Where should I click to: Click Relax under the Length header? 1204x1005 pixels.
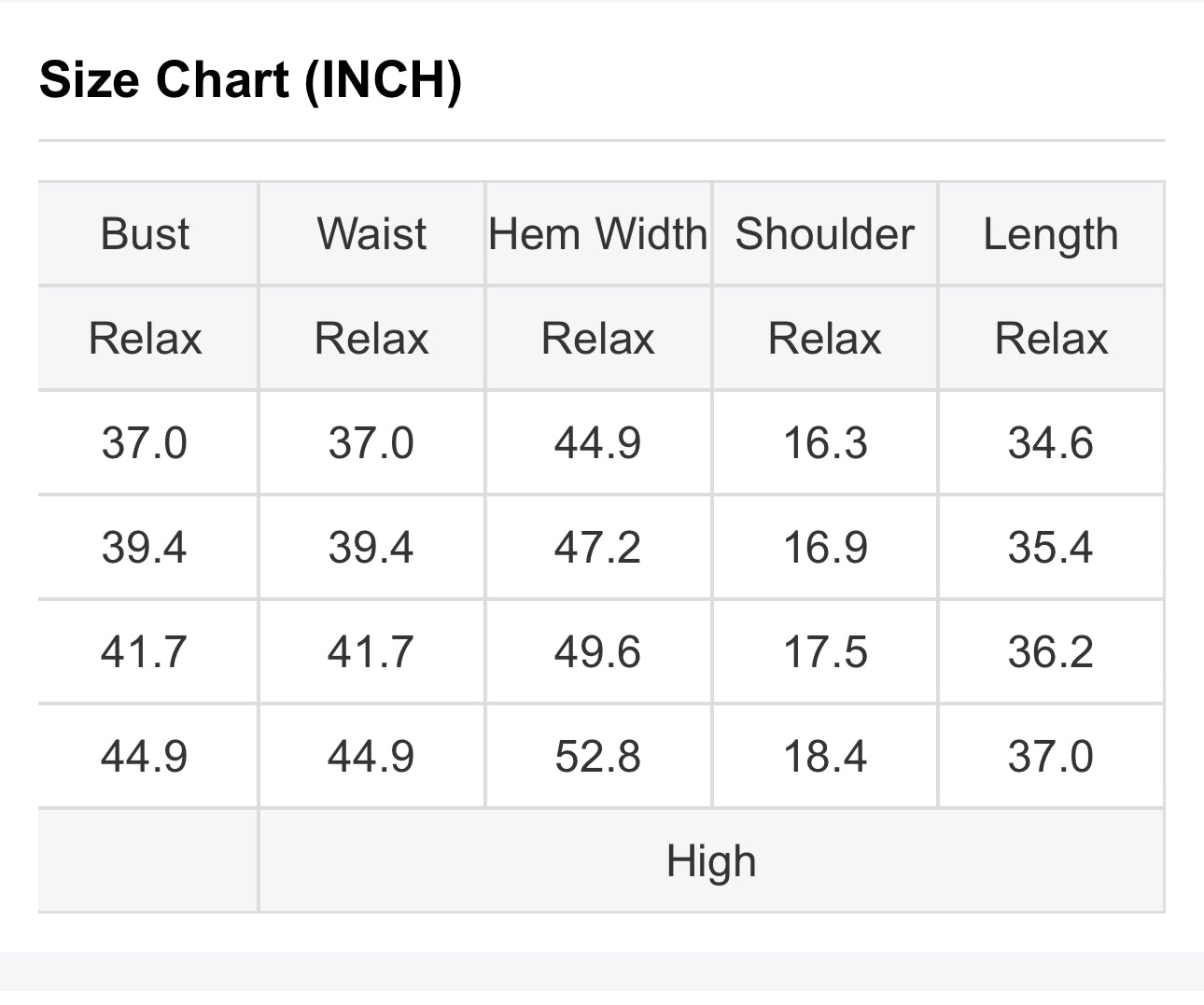[x=1050, y=338]
